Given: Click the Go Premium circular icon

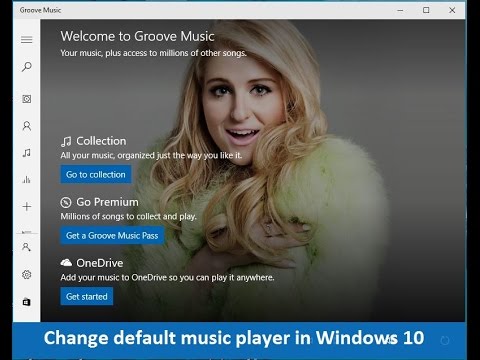Looking at the screenshot, I should tap(66, 202).
